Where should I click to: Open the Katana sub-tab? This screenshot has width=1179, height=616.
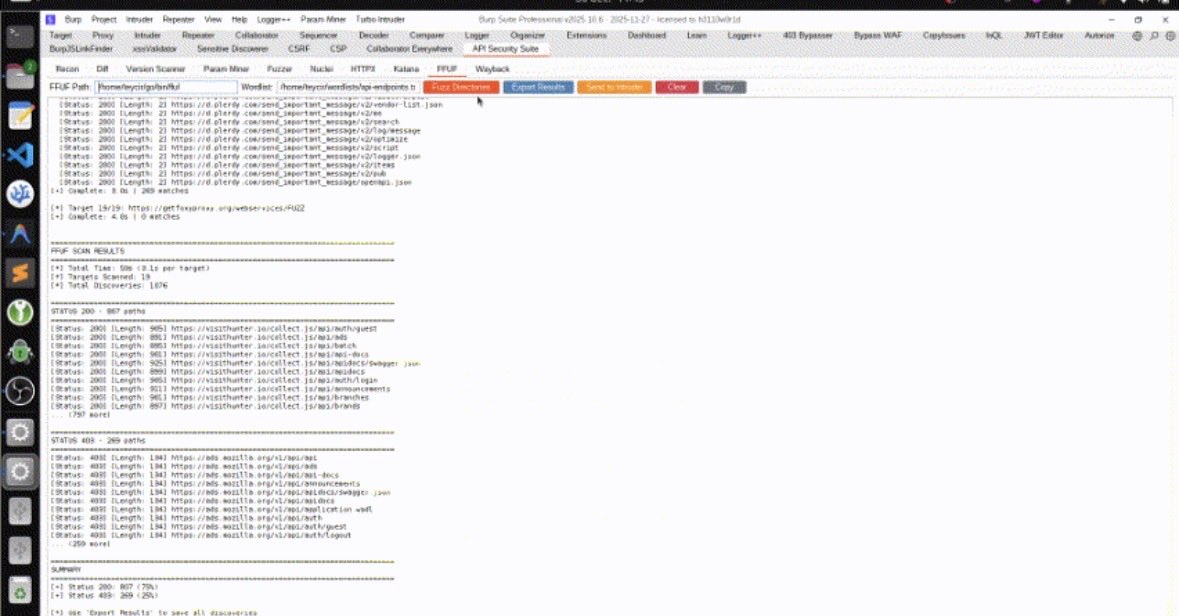tap(406, 68)
